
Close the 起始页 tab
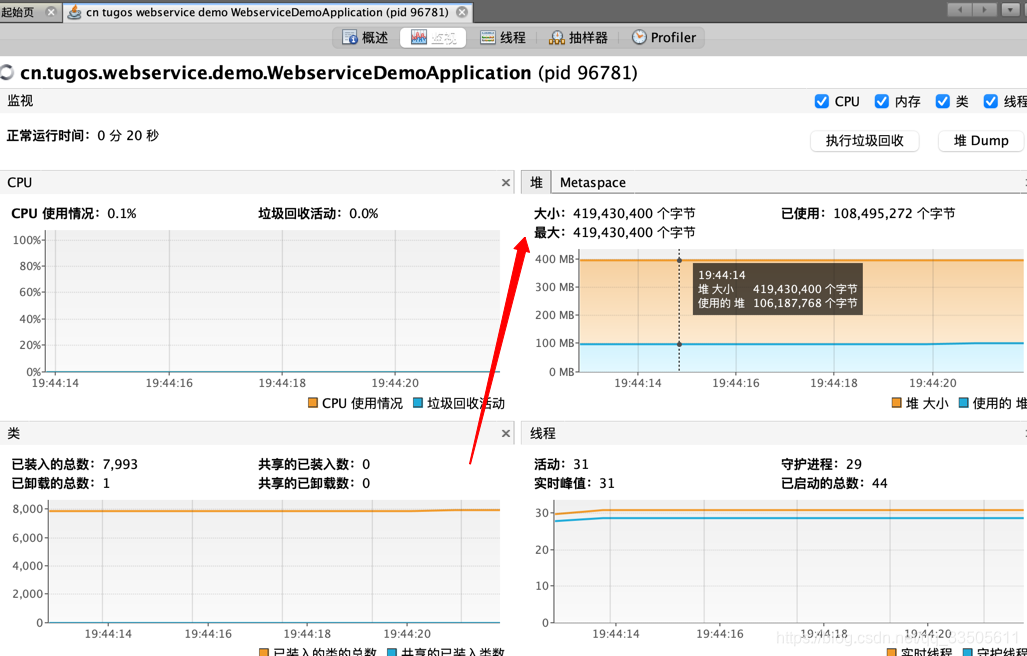pyautogui.click(x=50, y=12)
